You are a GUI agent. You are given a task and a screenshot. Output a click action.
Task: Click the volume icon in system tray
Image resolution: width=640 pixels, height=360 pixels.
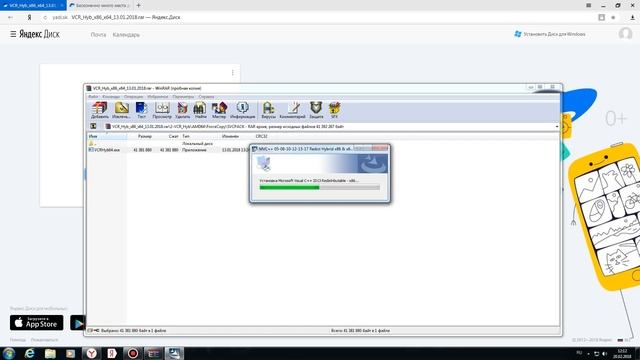[604, 353]
